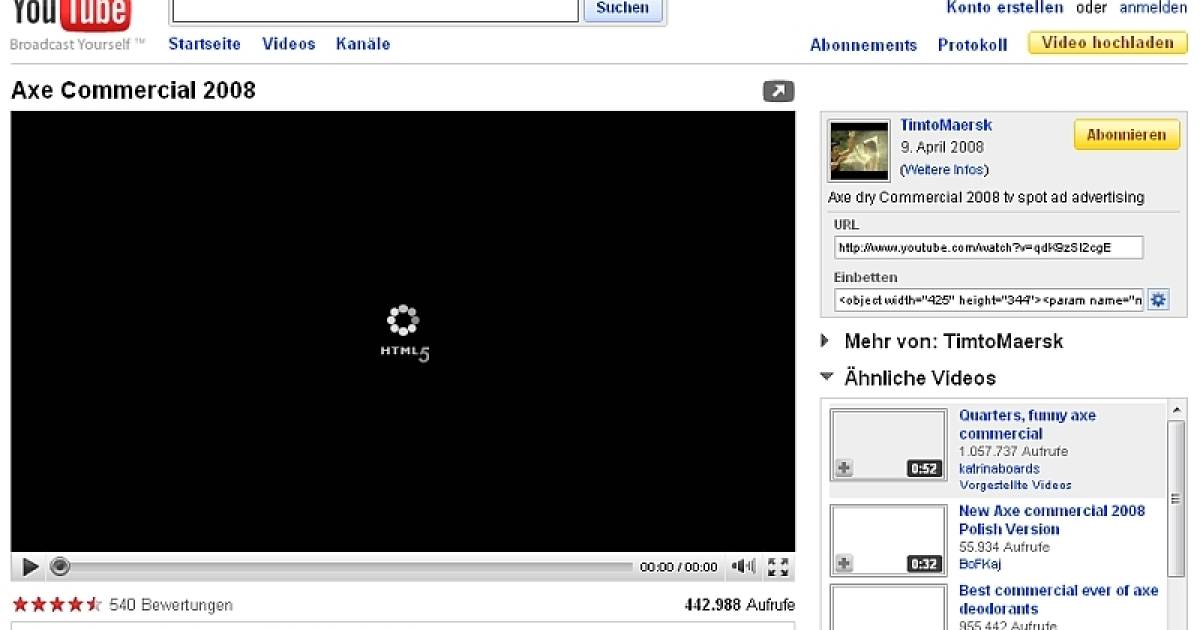Open the Protokoll page
Image resolution: width=1200 pixels, height=630 pixels.
[972, 45]
